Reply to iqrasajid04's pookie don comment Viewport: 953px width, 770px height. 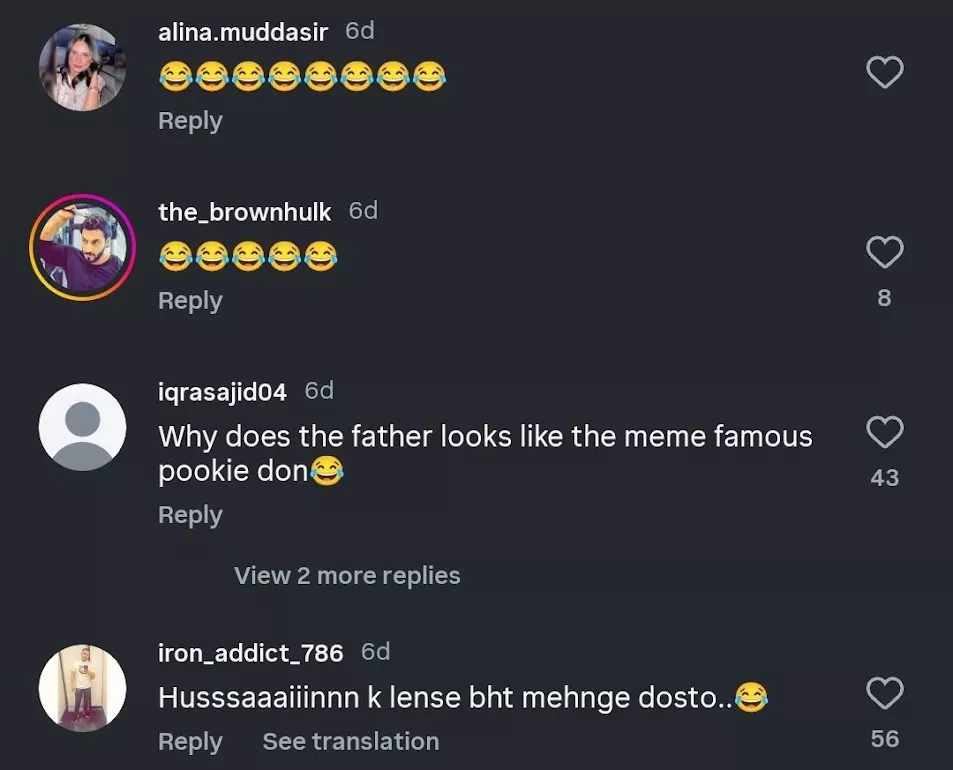tap(190, 515)
